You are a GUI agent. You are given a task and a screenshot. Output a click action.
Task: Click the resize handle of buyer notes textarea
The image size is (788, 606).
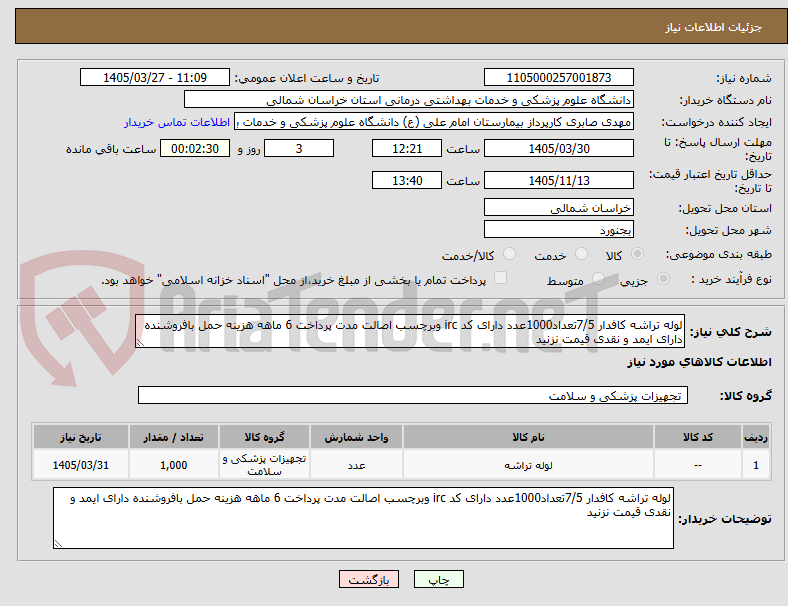pos(58,544)
